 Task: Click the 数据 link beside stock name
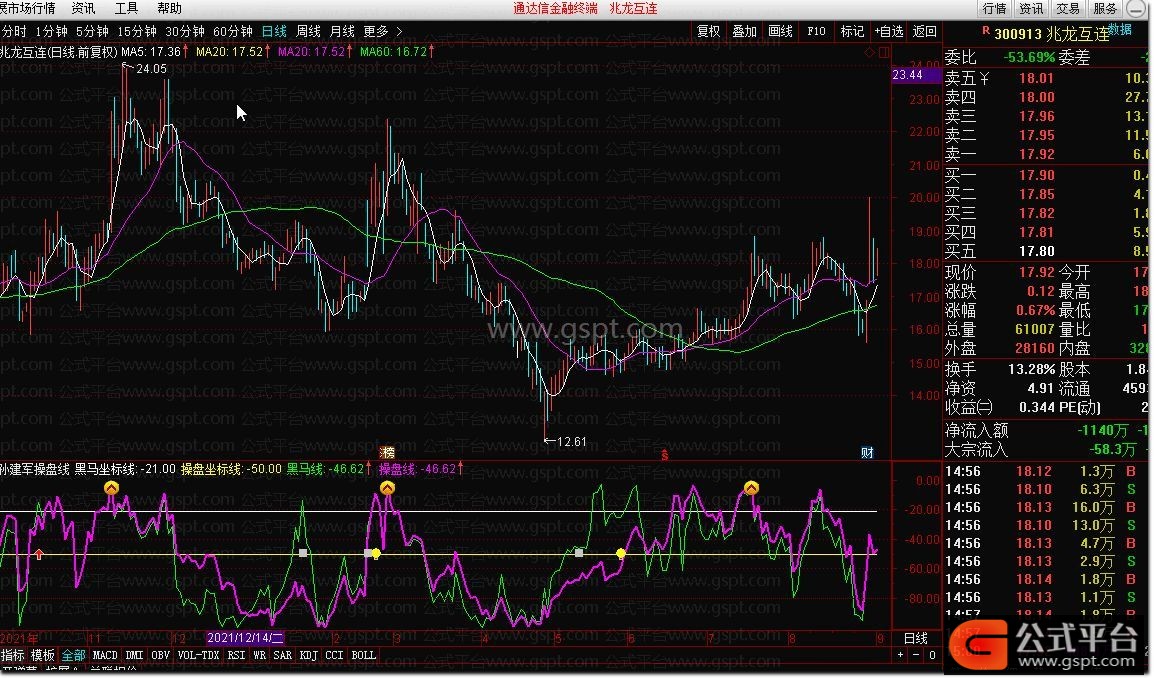[x=1119, y=29]
